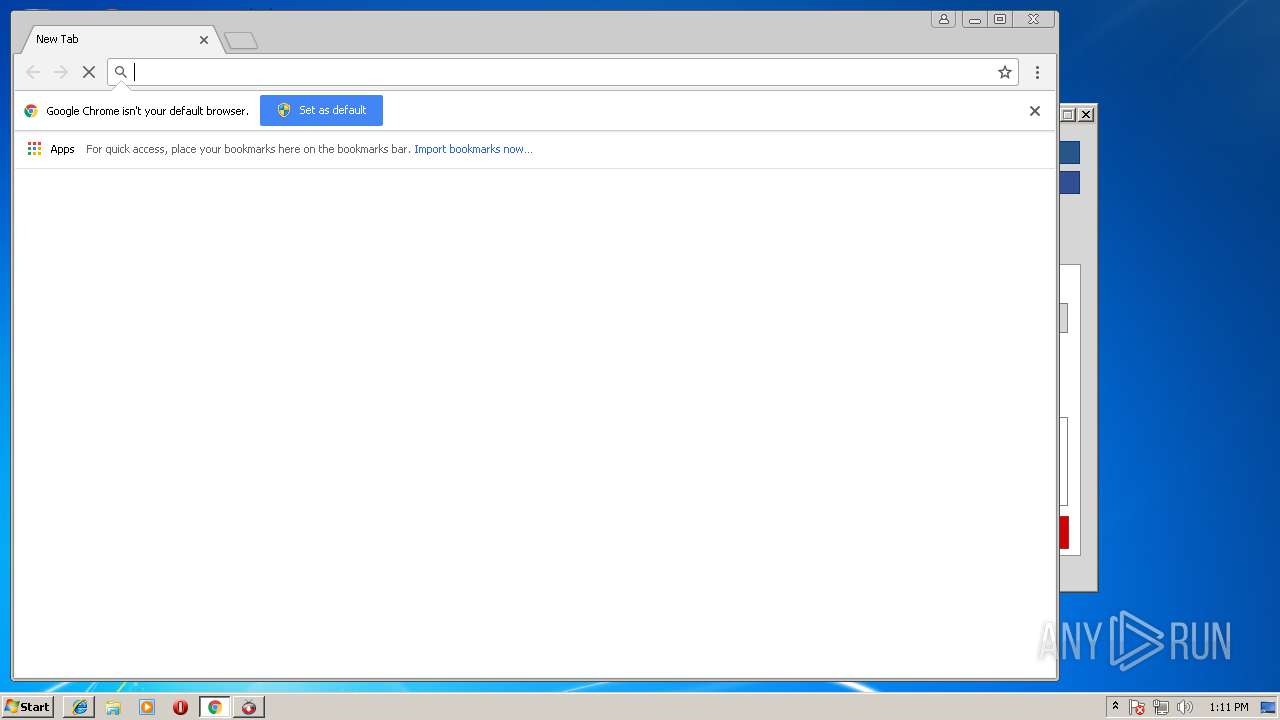
Task: Open Windows Explorer from the taskbar
Action: coord(113,707)
